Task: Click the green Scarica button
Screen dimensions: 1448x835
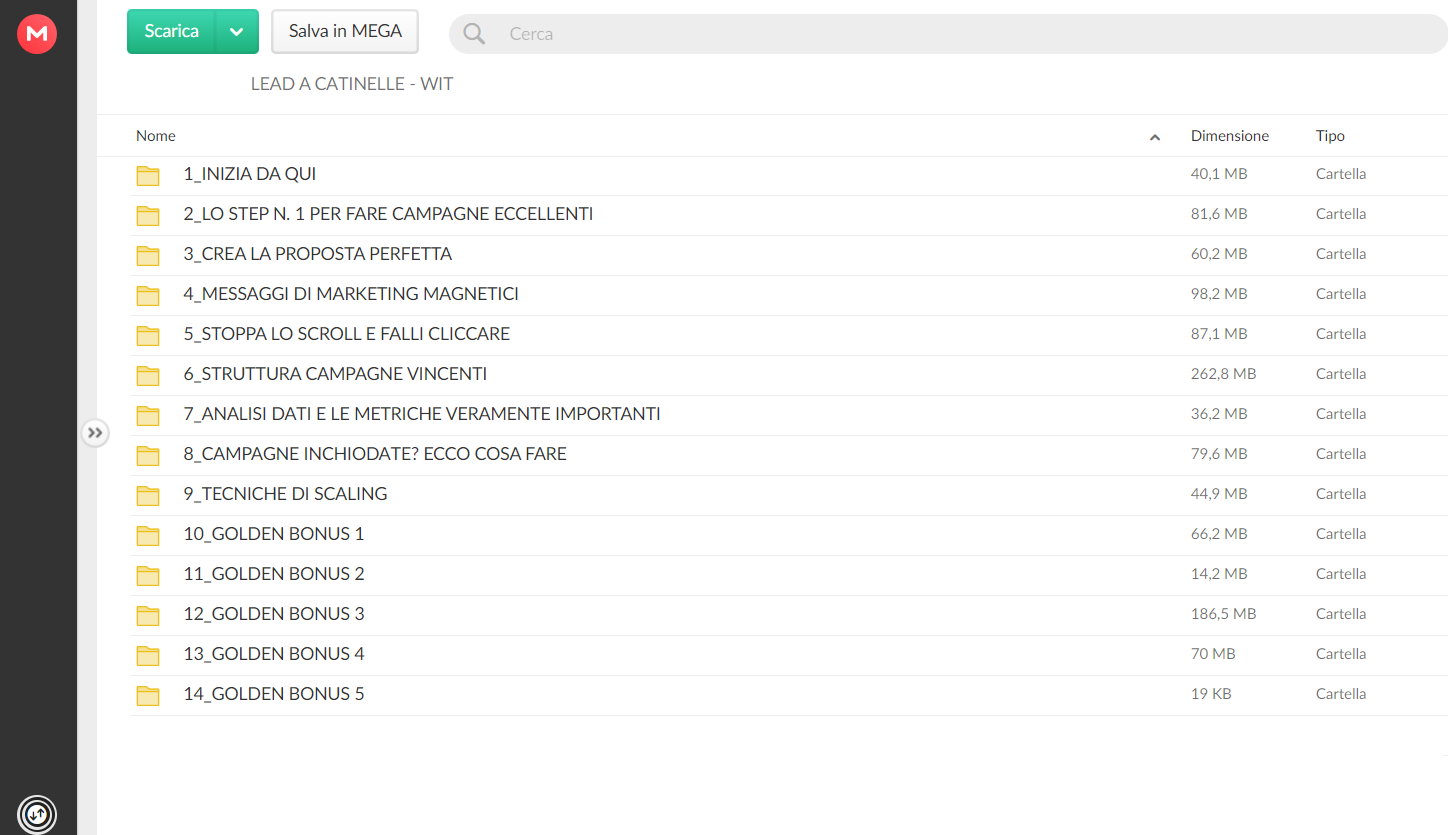Action: tap(171, 31)
